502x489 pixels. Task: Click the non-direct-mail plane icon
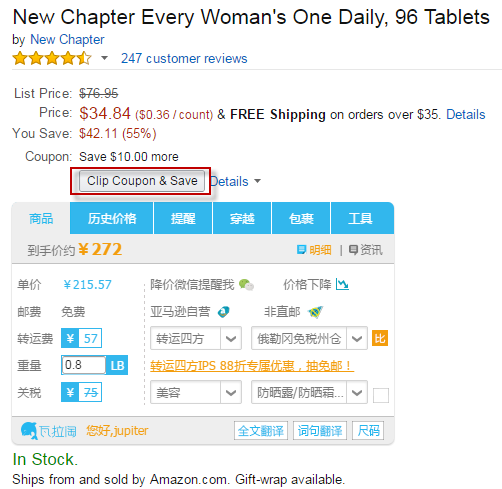pos(315,312)
